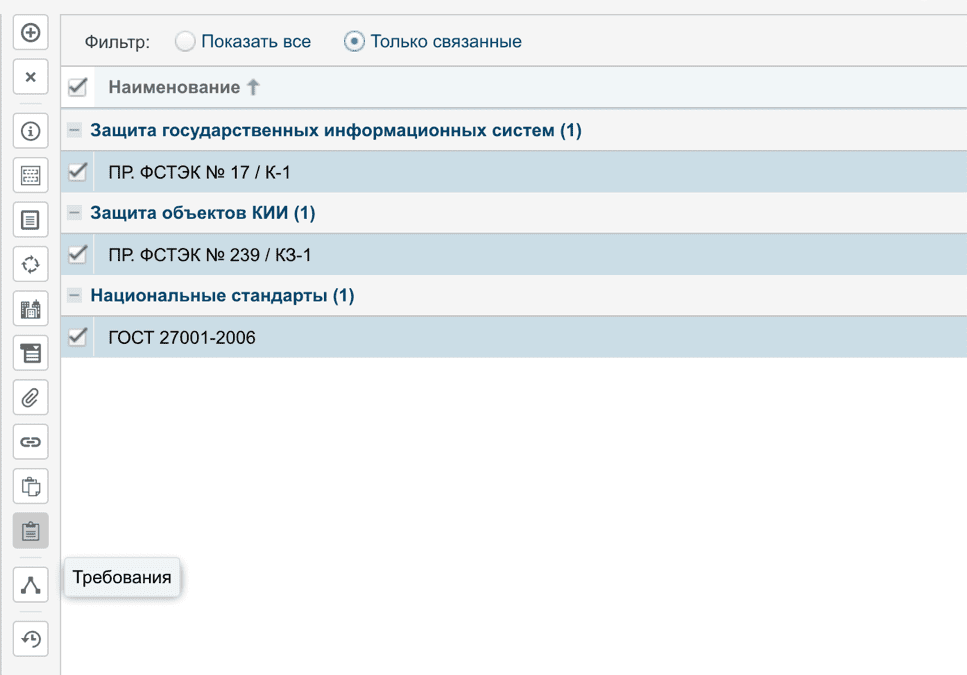967x675 pixels.
Task: Click the paperclip attachments icon
Action: (x=30, y=398)
